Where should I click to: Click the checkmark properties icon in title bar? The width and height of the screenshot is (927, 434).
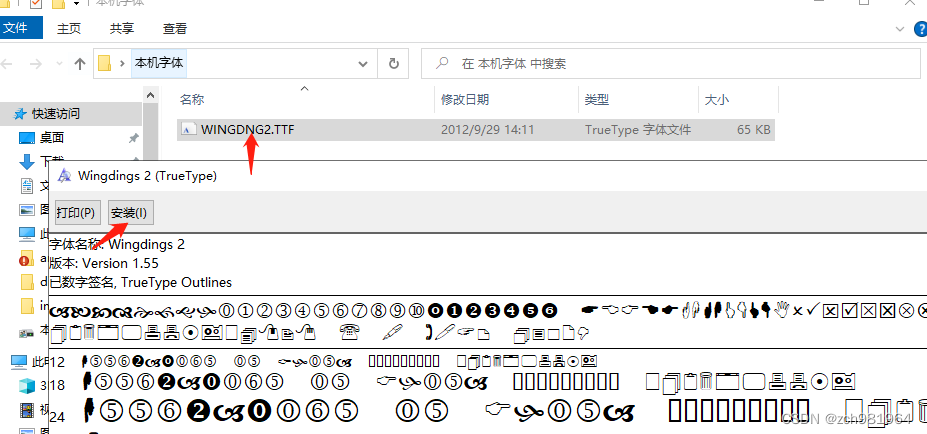(35, 4)
